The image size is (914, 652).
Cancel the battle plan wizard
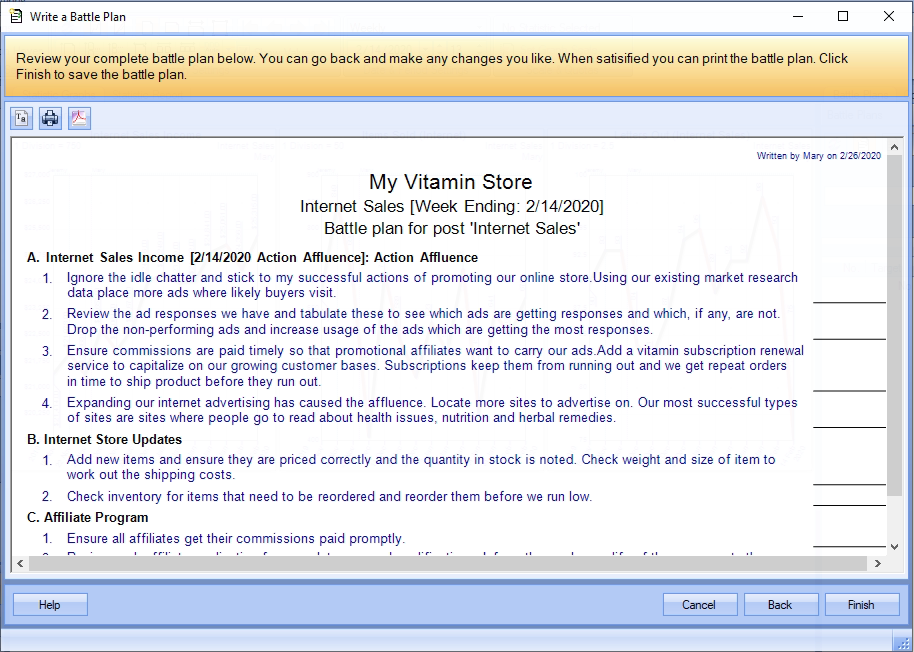(699, 605)
